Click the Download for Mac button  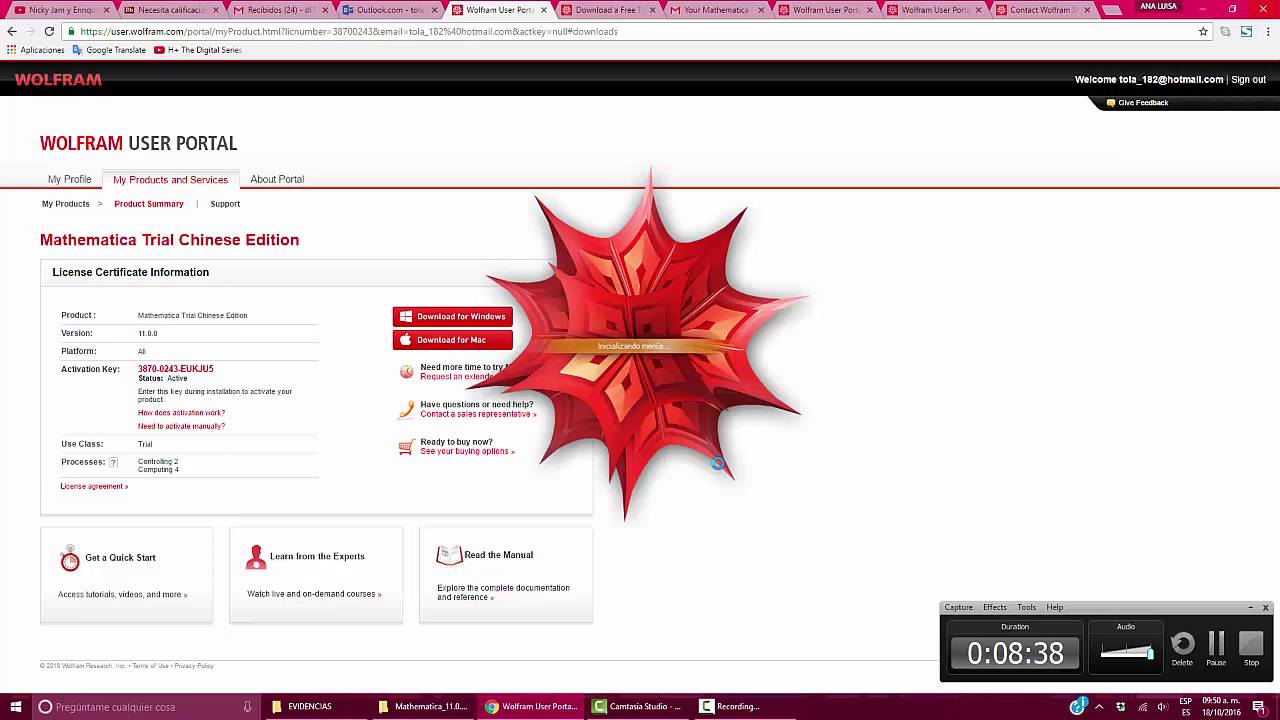pos(452,340)
